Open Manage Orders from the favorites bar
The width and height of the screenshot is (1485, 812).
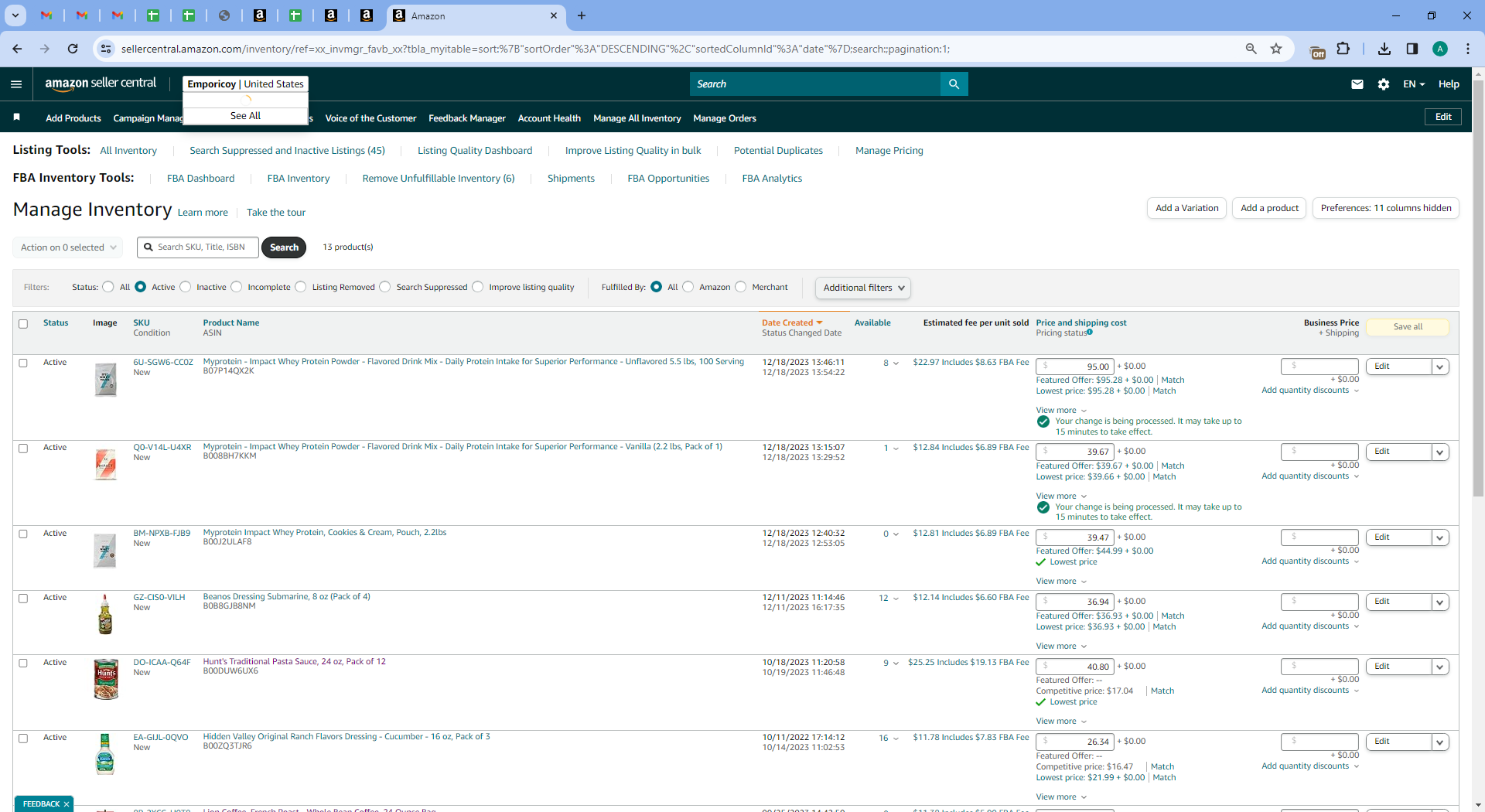tap(725, 118)
